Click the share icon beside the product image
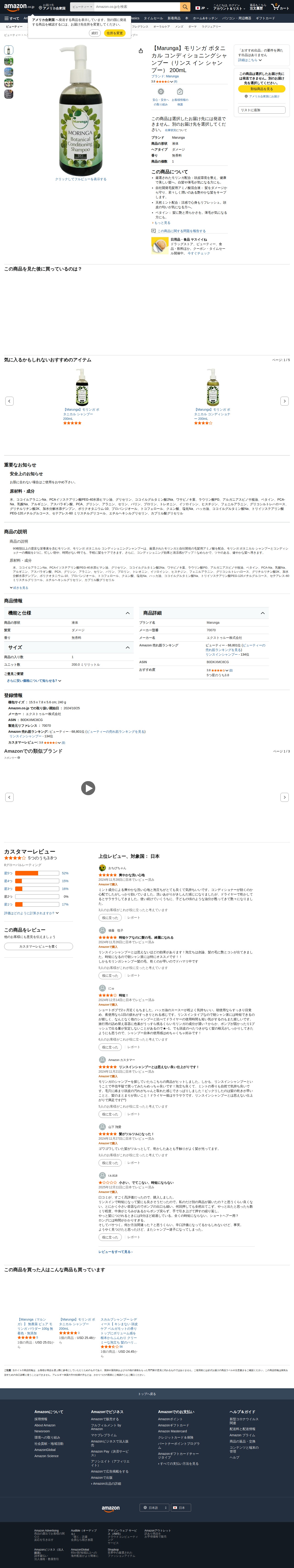Image resolution: width=294 pixels, height=1568 pixels. tap(141, 51)
